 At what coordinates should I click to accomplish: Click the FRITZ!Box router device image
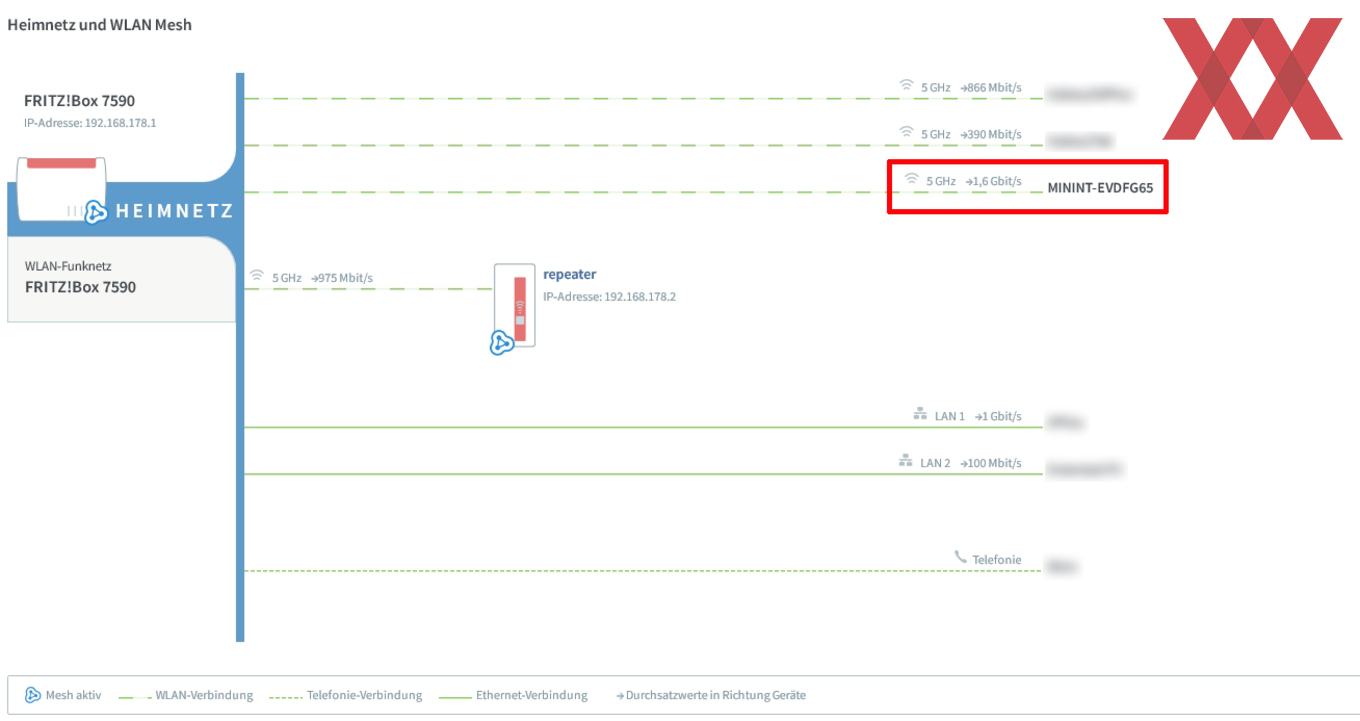pyautogui.click(x=62, y=188)
